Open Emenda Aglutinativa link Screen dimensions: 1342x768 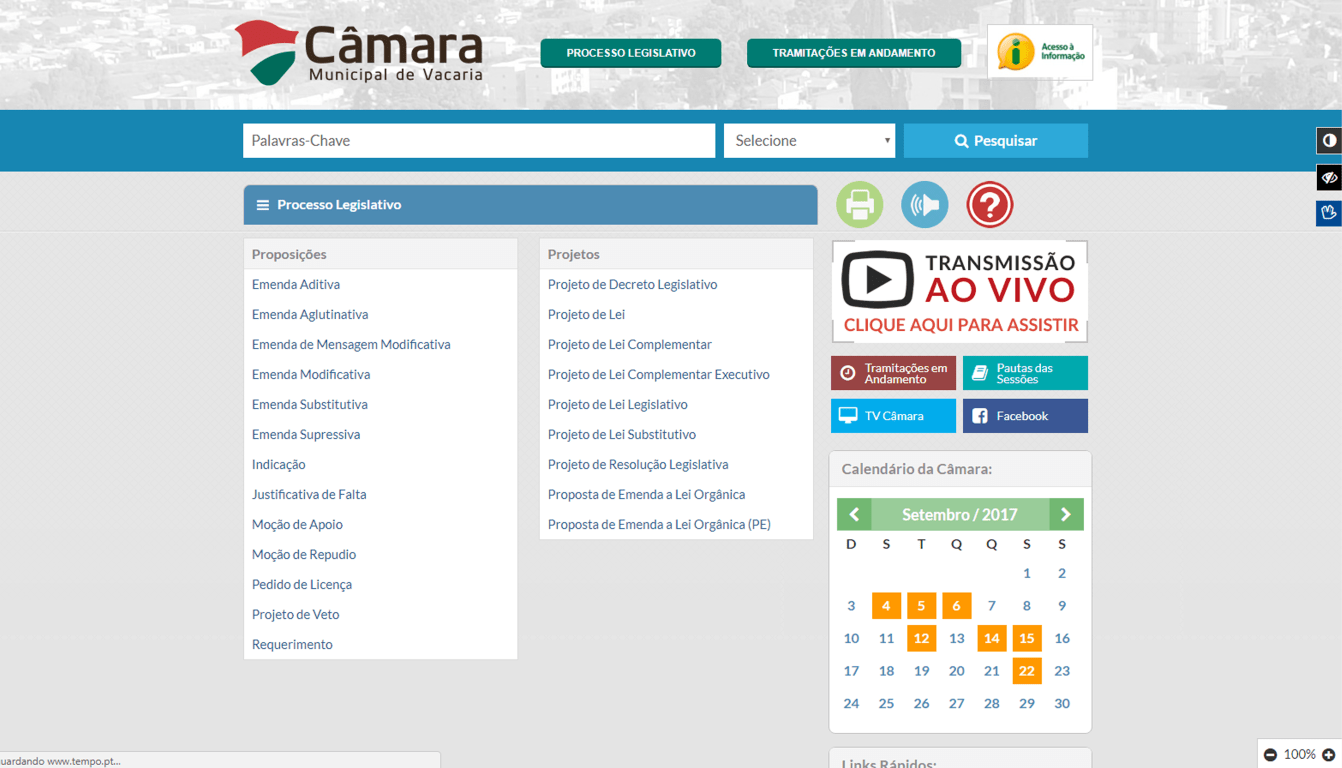coord(310,314)
